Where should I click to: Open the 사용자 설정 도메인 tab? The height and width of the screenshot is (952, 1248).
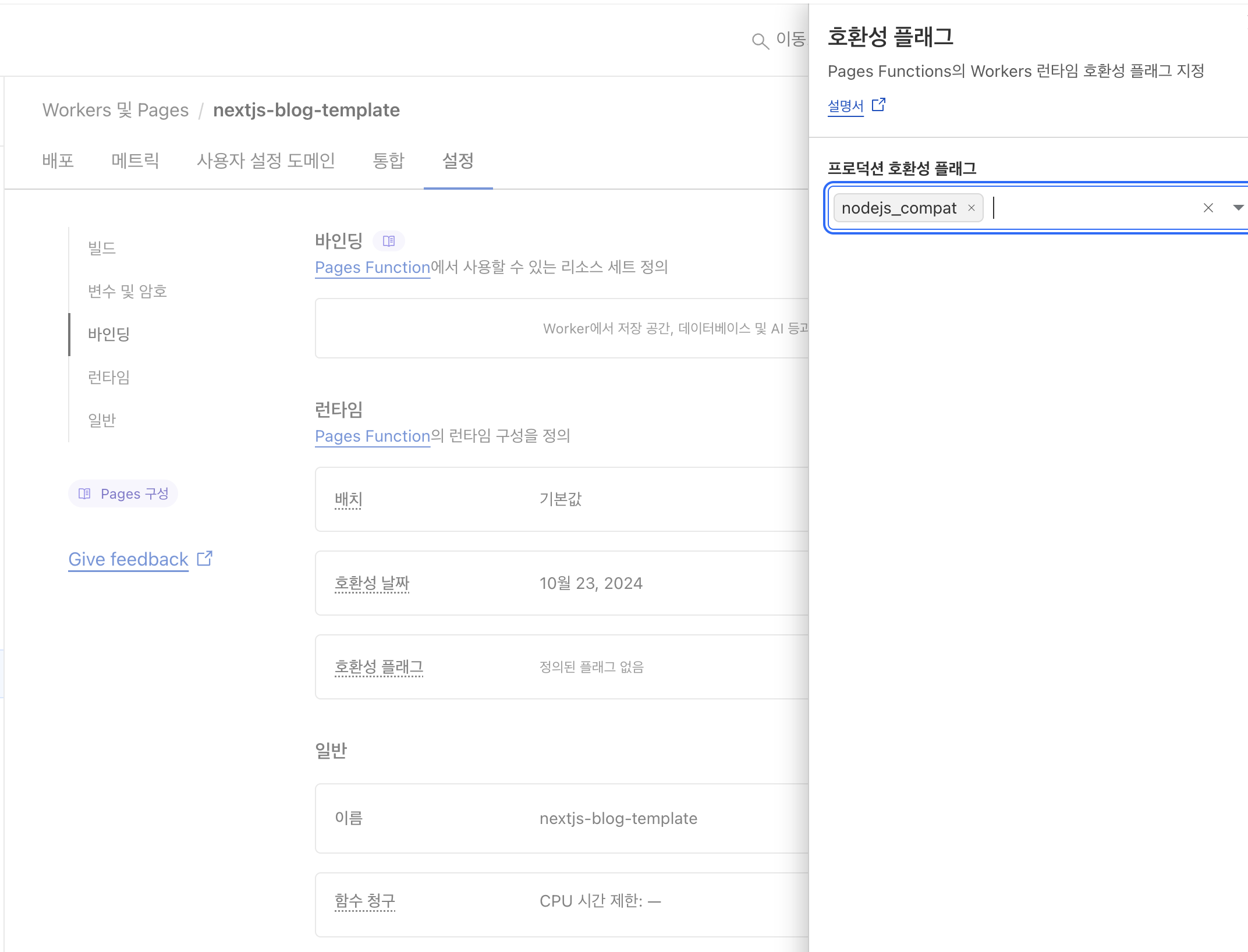coord(266,161)
